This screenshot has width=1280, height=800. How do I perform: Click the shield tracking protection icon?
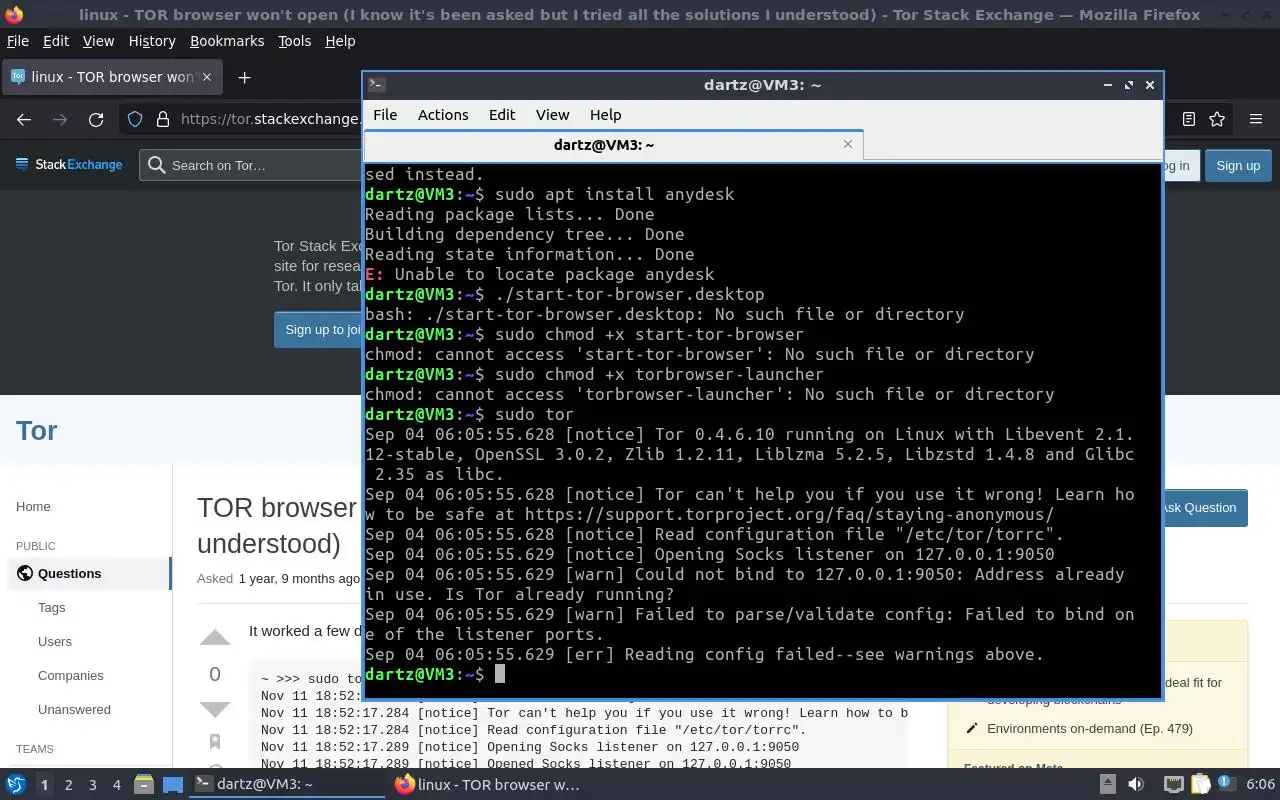point(135,119)
